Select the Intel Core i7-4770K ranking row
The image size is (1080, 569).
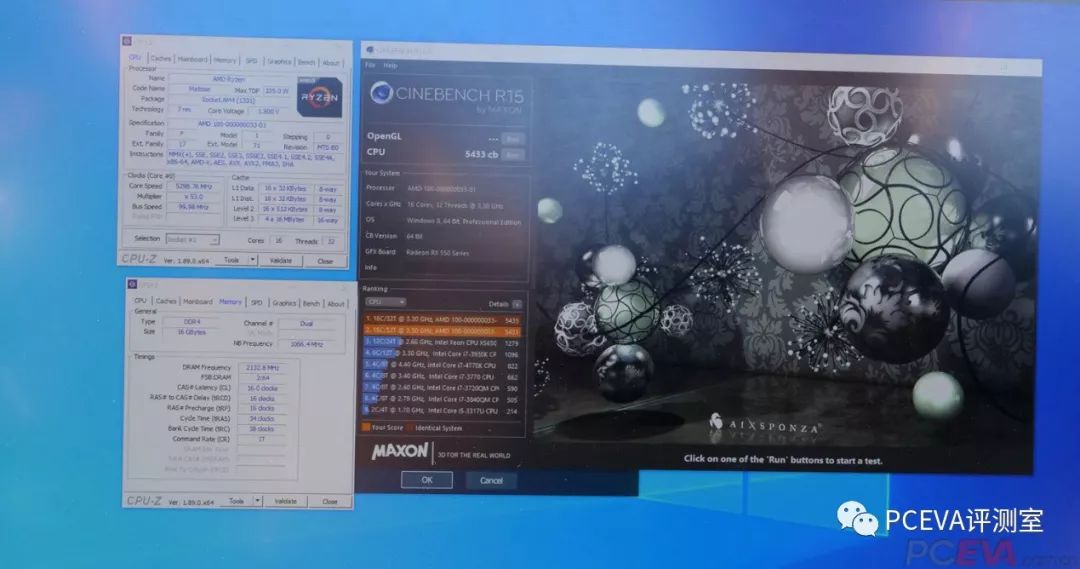tap(442, 365)
